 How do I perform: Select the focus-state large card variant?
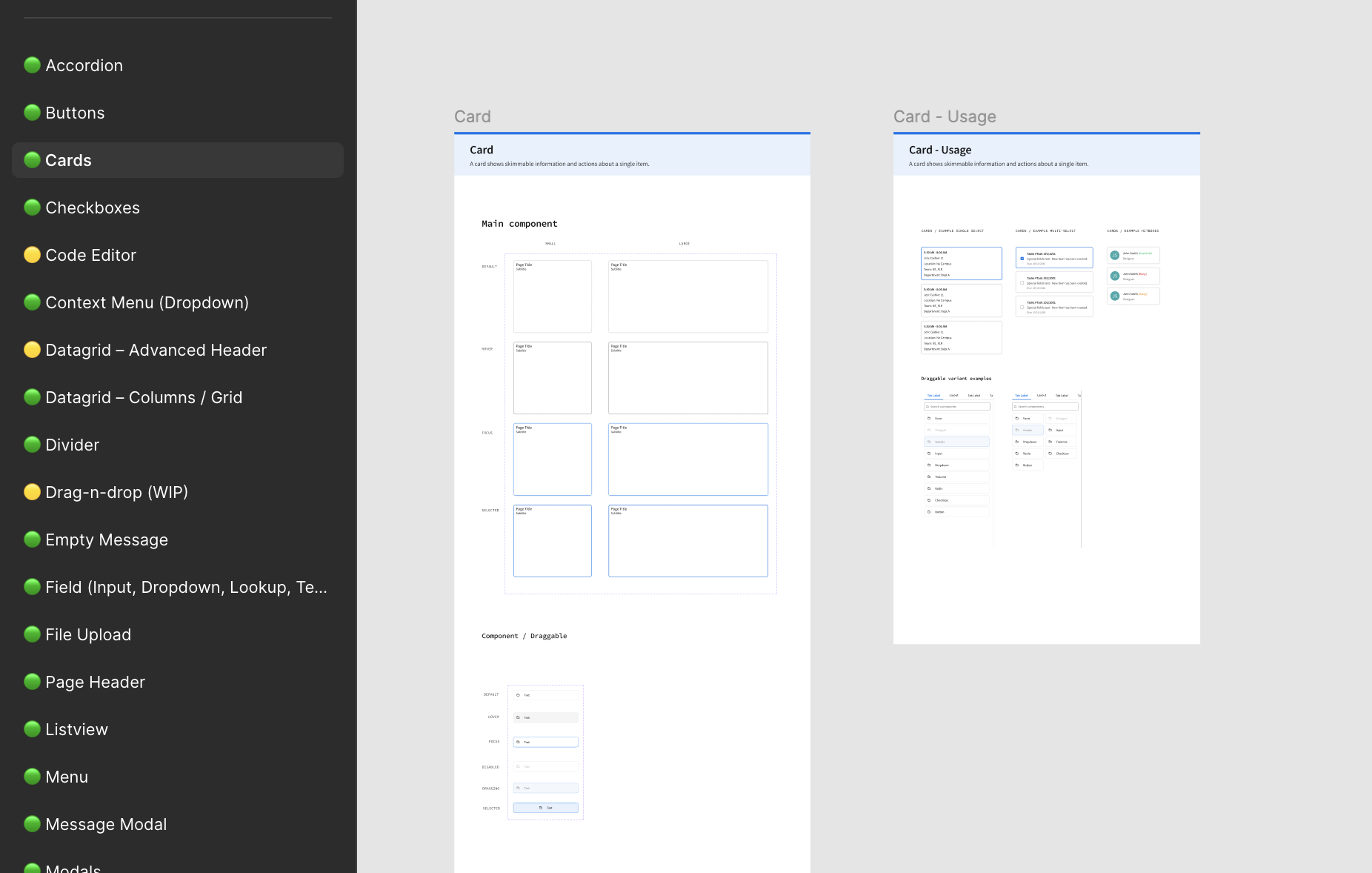[x=688, y=459]
